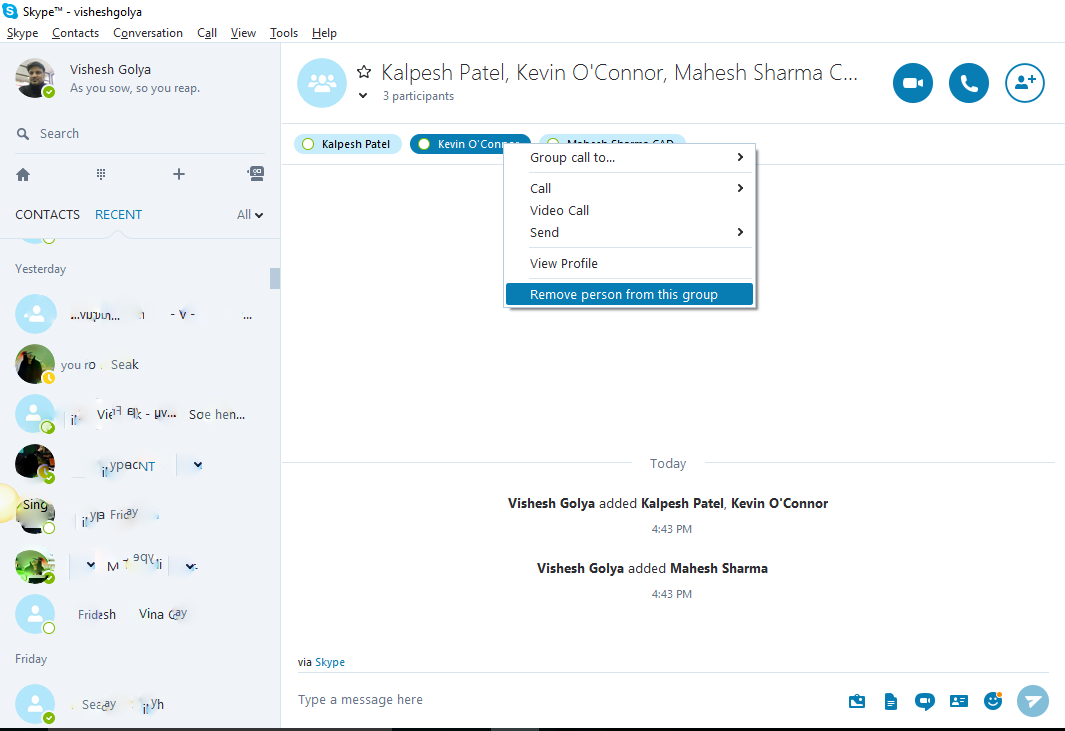Open the emoticon picker

coord(993,700)
